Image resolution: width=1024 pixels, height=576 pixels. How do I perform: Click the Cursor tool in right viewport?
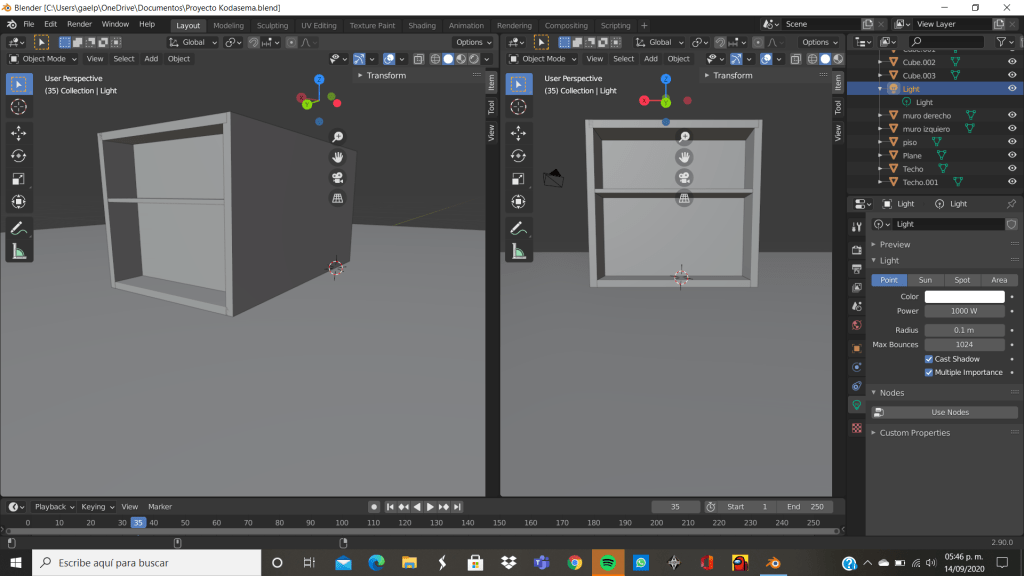519,107
